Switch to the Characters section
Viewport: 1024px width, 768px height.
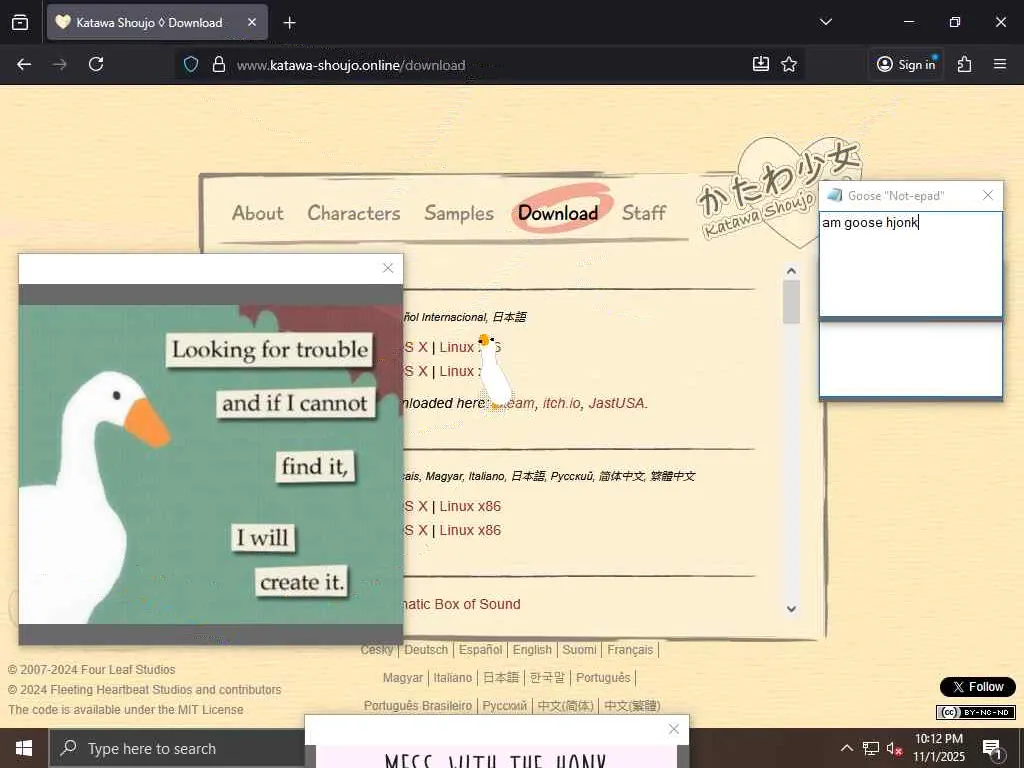[353, 213]
